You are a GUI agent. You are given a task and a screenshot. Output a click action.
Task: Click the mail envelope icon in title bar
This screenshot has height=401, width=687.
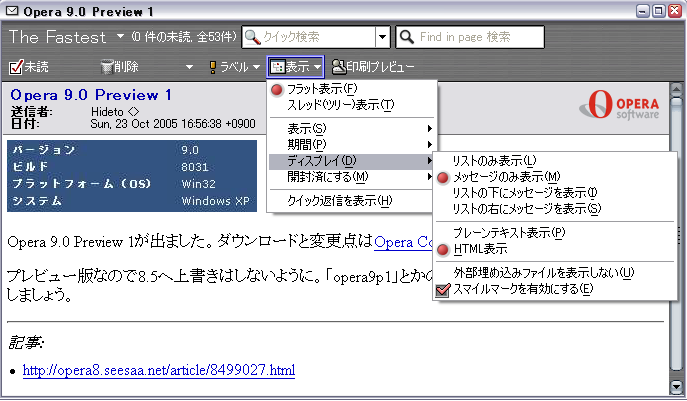pyautogui.click(x=12, y=11)
